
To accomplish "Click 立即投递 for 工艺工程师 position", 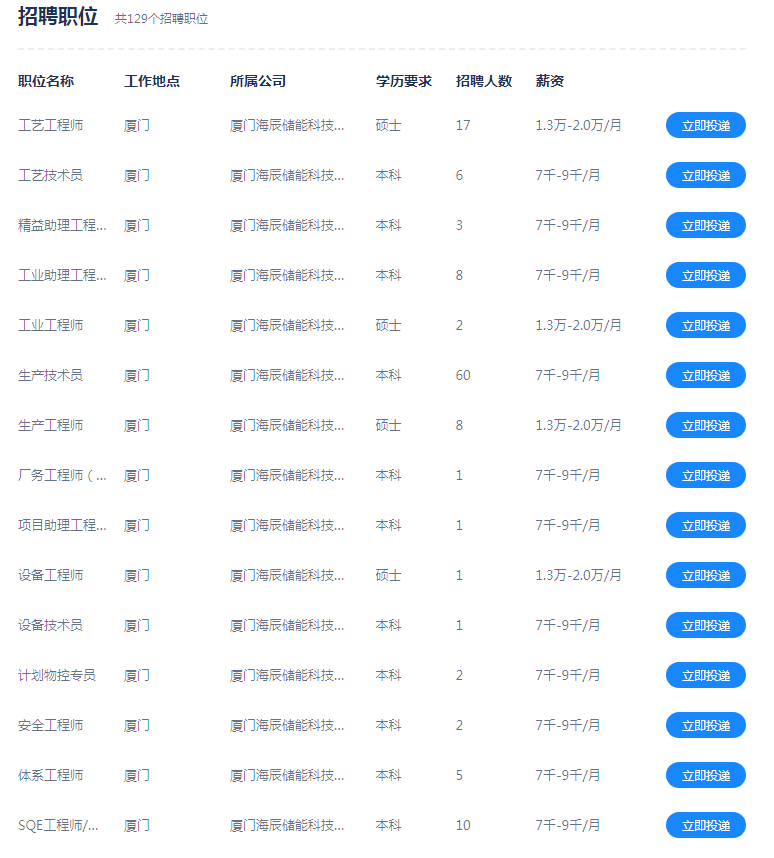I will [x=705, y=125].
